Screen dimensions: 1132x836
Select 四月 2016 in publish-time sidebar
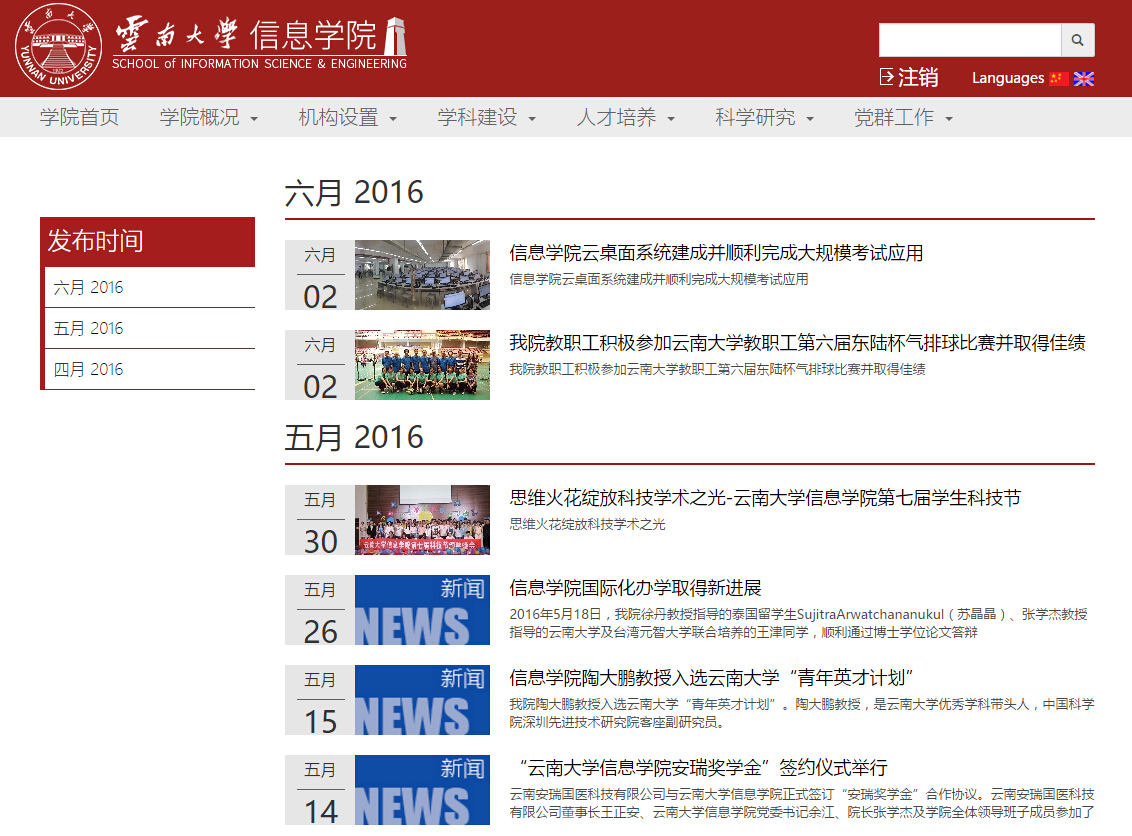(x=89, y=369)
